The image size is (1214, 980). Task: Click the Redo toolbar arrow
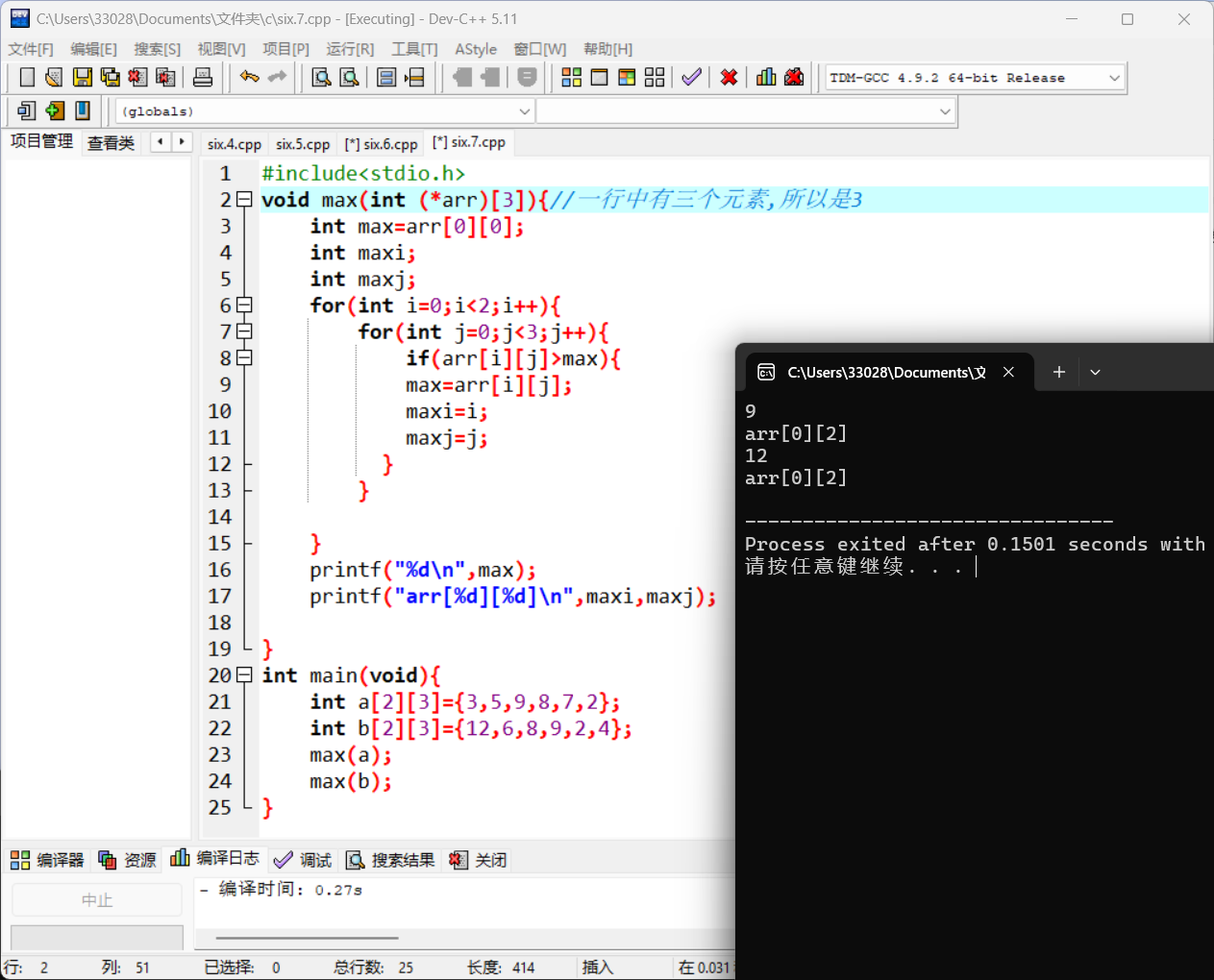(277, 78)
